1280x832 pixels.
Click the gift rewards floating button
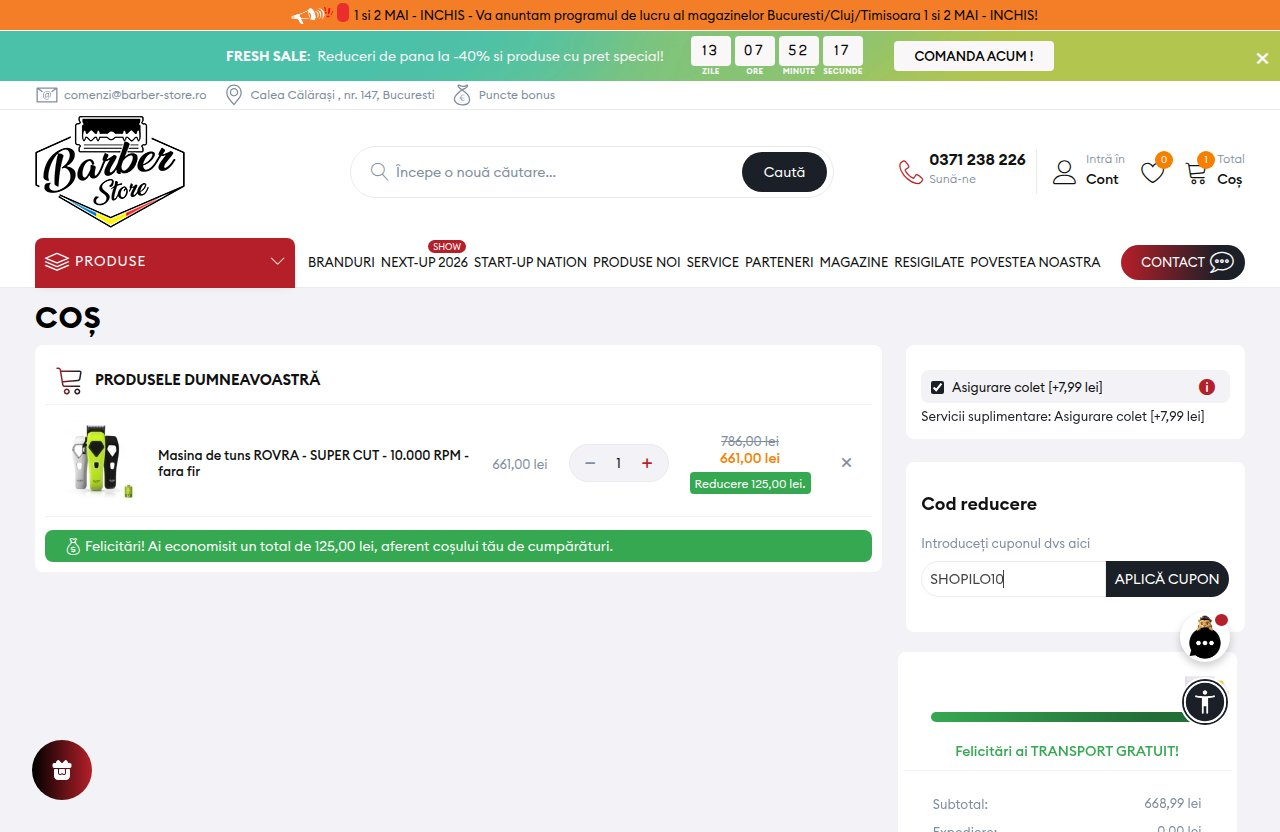click(62, 770)
